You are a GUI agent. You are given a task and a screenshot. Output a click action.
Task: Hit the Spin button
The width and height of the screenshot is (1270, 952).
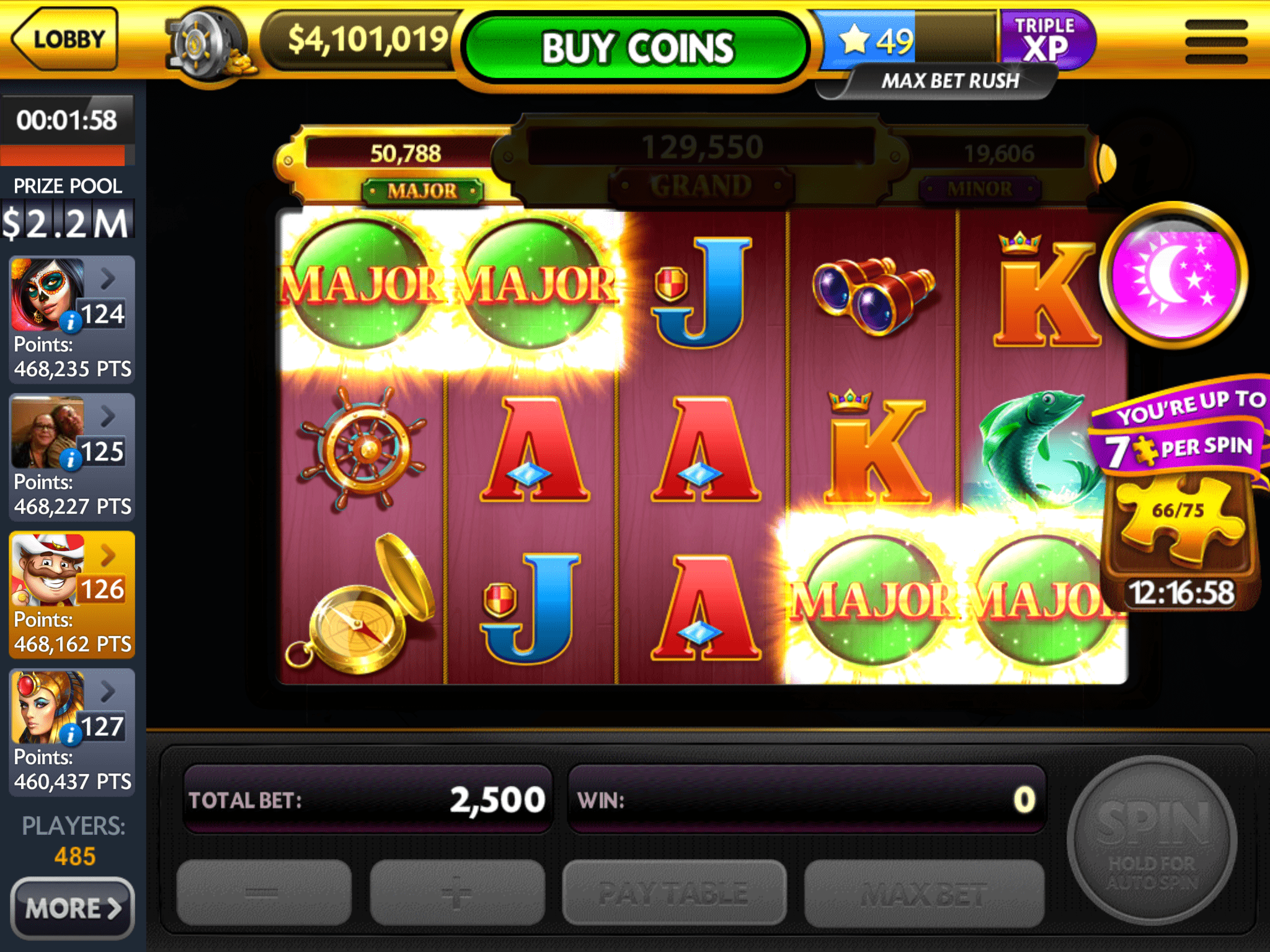1152,840
